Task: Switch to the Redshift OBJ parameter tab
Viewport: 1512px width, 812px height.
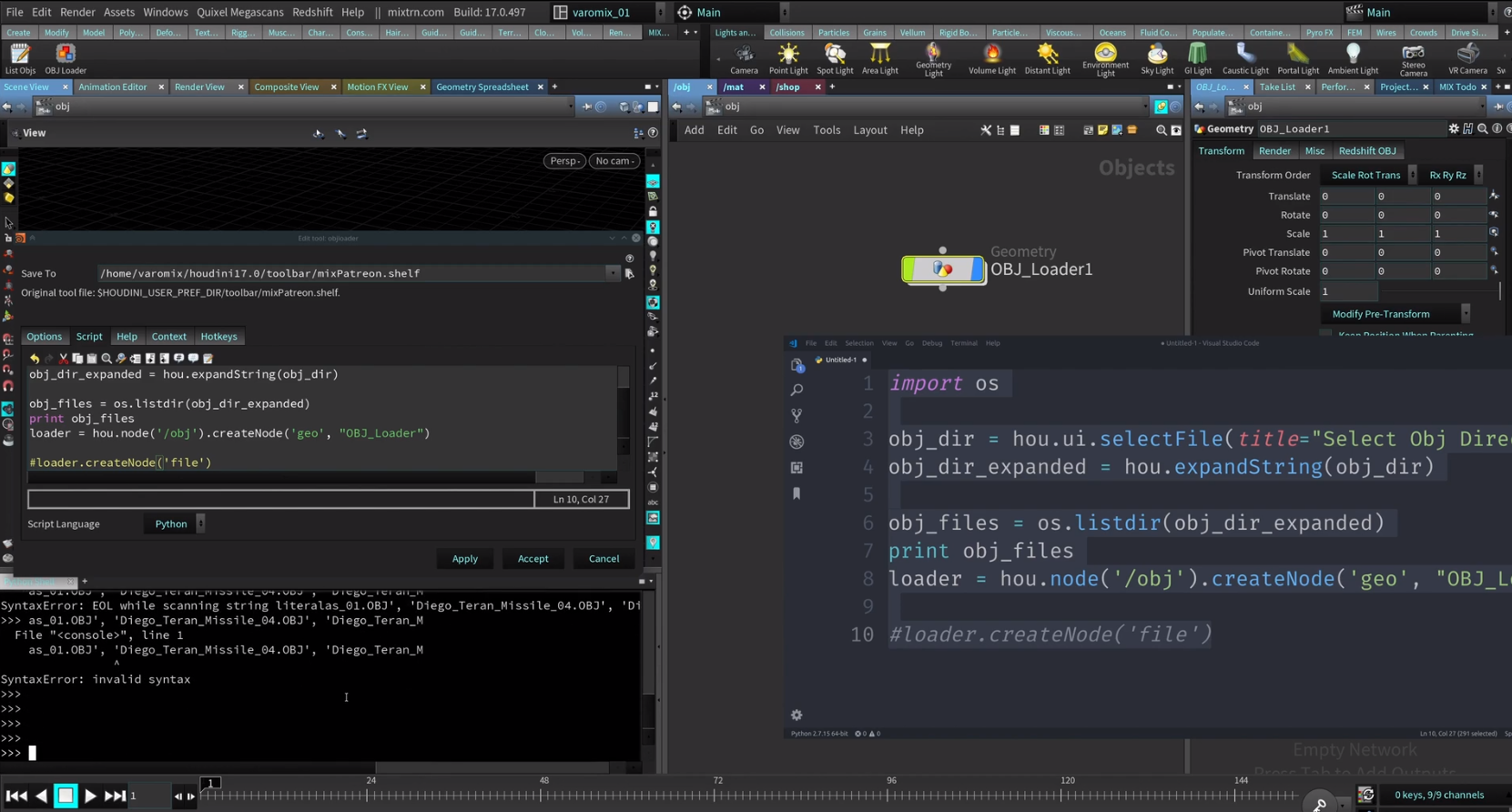Action: [1366, 151]
